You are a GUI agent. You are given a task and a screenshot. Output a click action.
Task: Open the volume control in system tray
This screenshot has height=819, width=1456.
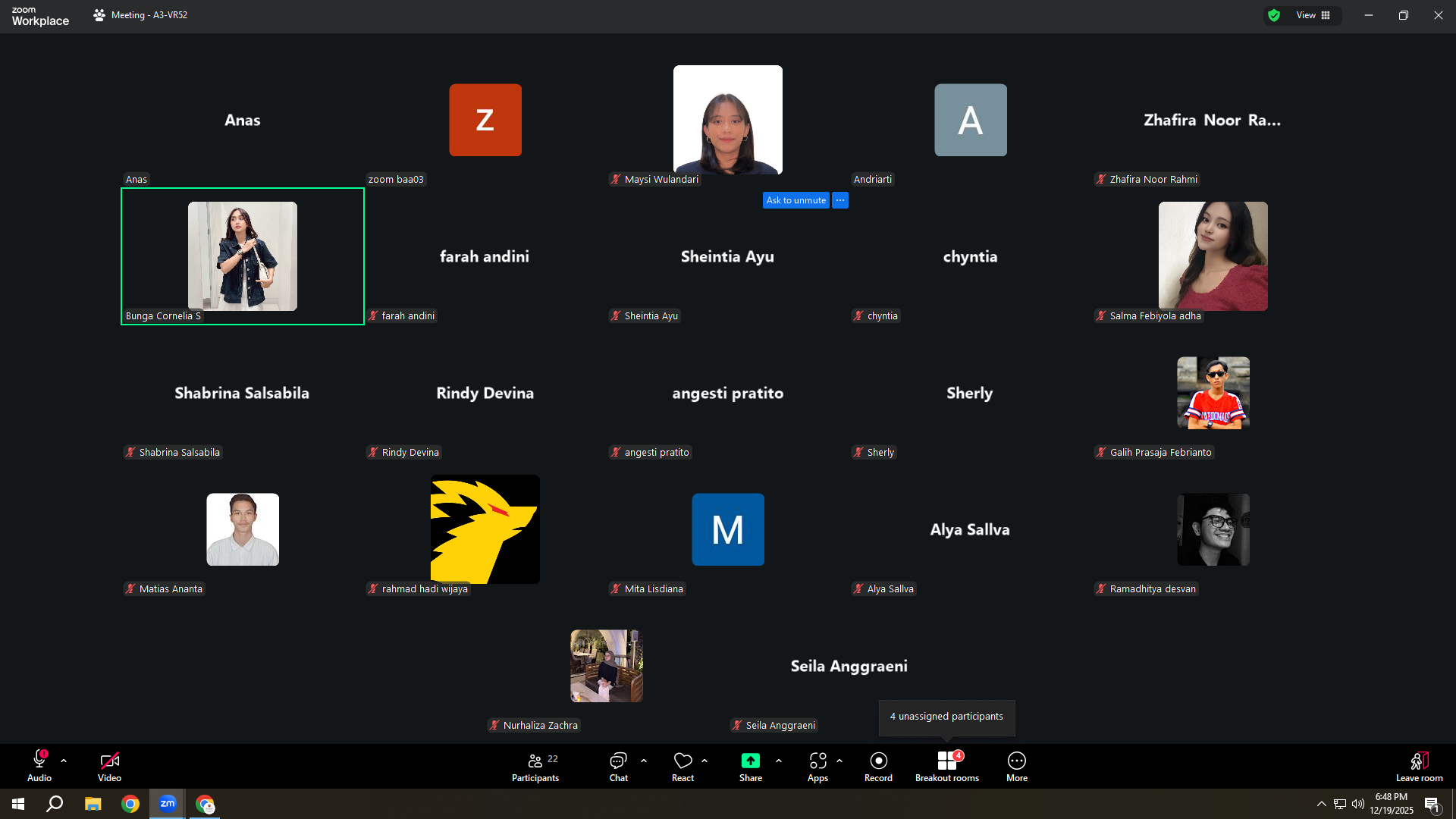point(1358,804)
